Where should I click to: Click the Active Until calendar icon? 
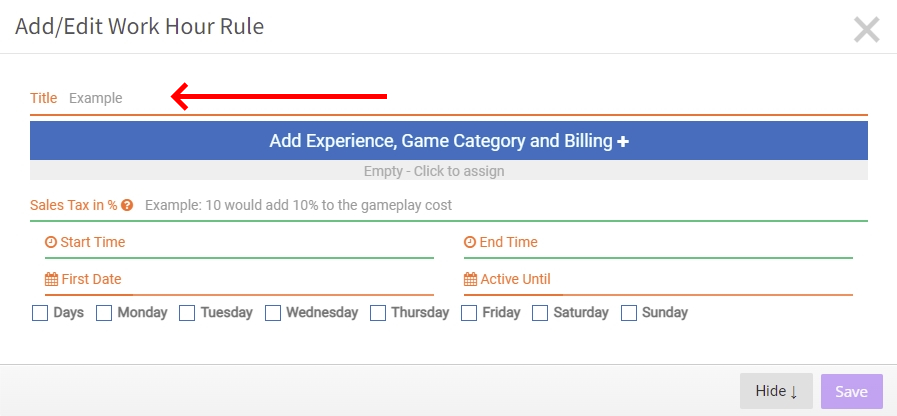click(470, 279)
